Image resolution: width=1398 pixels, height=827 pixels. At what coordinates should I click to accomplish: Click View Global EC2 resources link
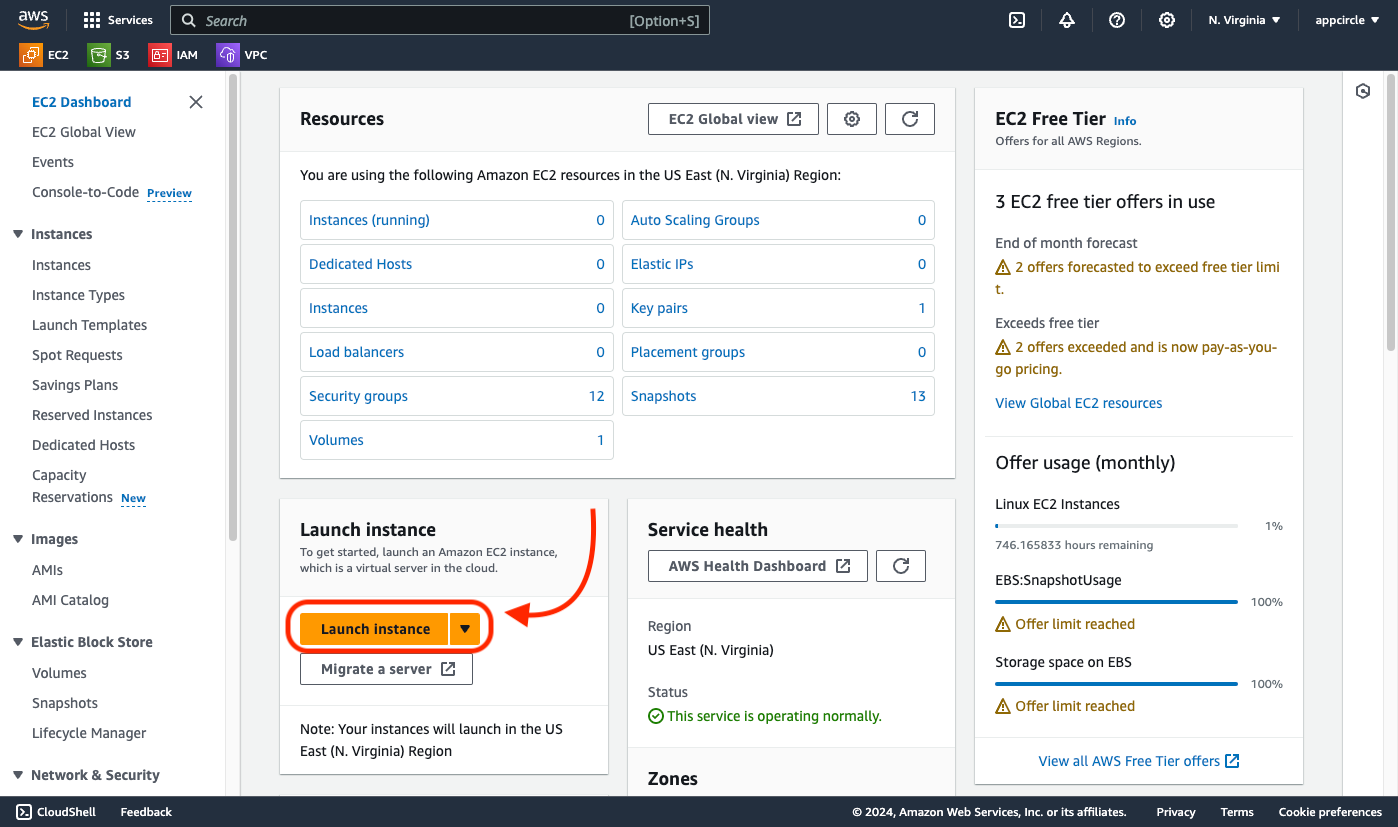(1079, 403)
